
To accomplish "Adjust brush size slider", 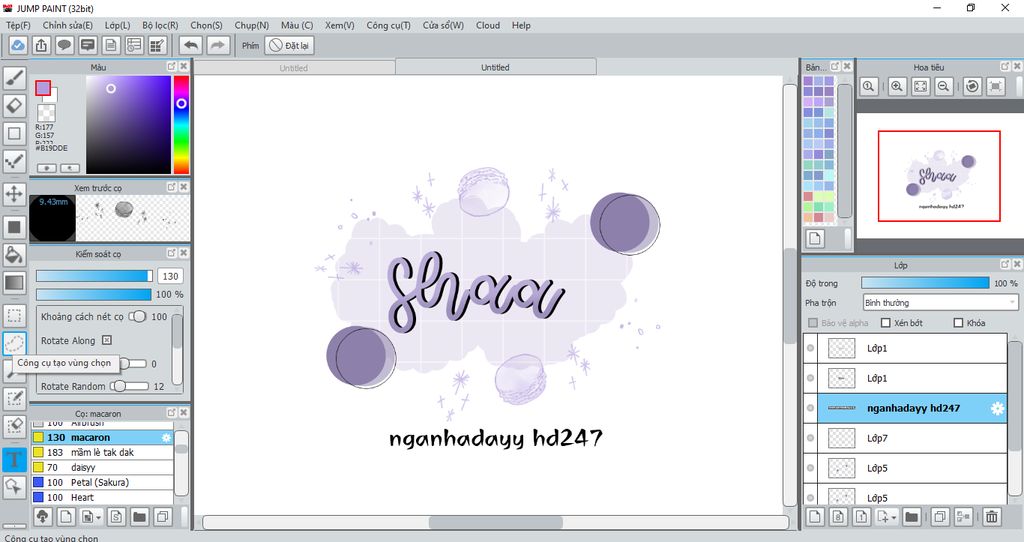I will pyautogui.click(x=94, y=276).
